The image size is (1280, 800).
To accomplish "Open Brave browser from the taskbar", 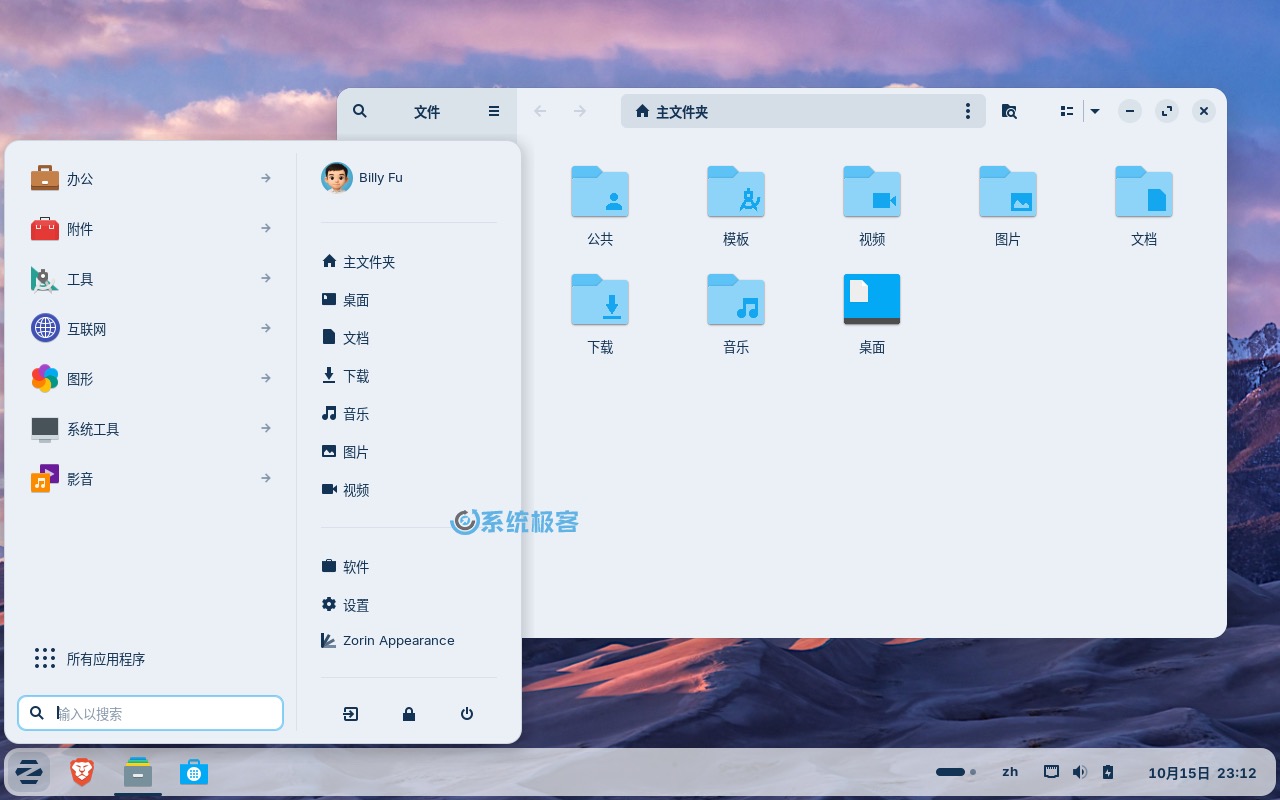I will (x=82, y=772).
